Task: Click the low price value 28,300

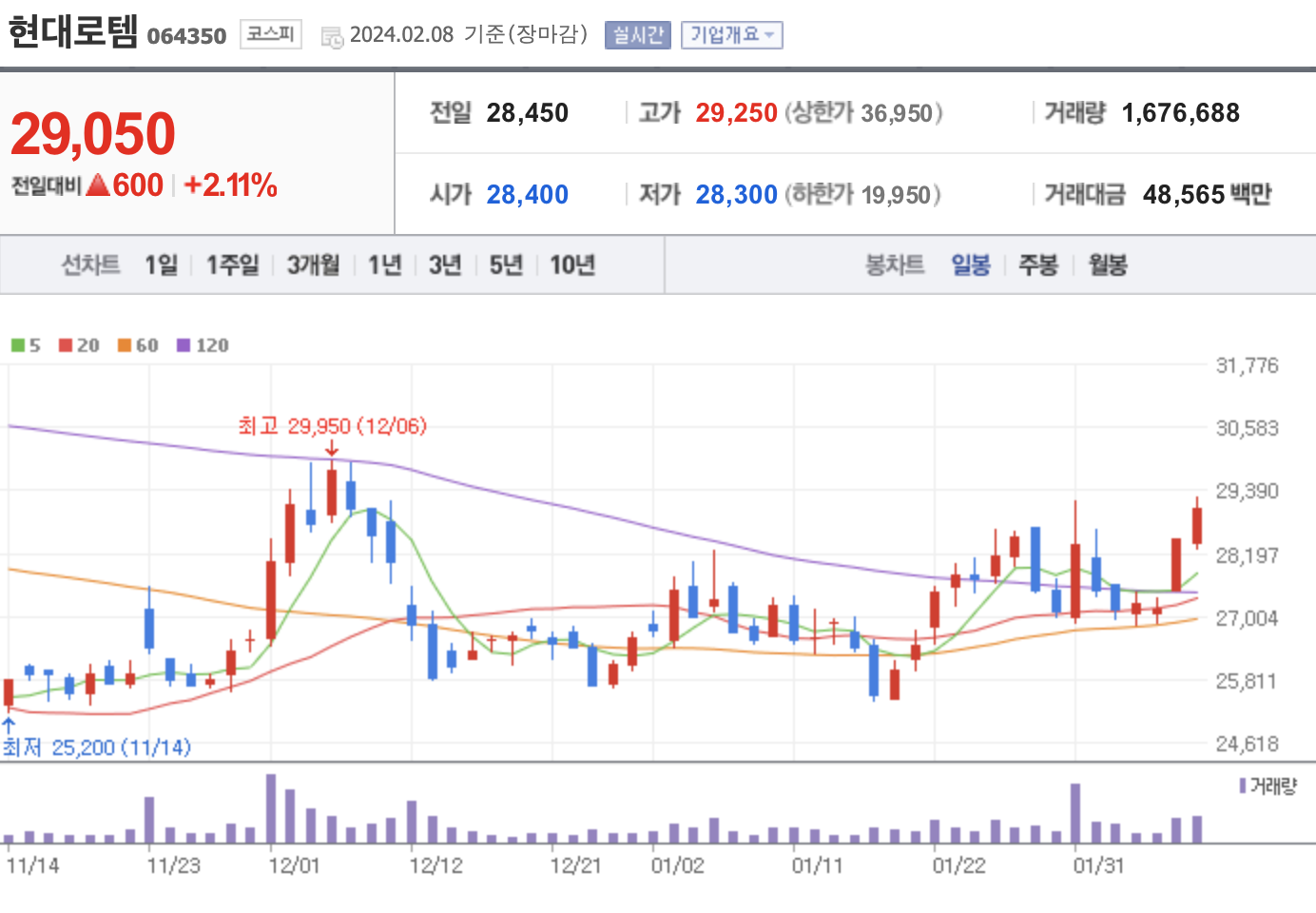Action: tap(736, 195)
